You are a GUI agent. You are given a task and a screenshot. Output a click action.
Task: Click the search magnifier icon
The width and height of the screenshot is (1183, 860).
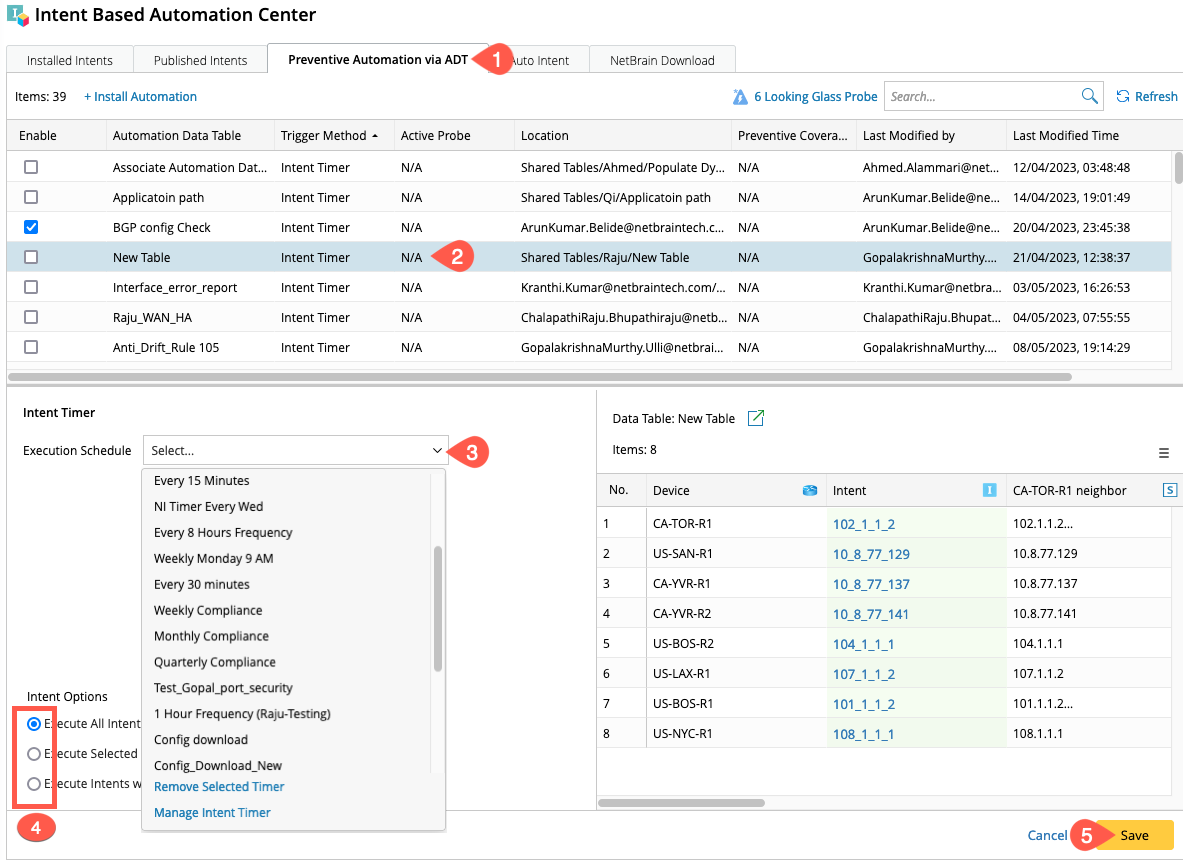coord(1089,97)
